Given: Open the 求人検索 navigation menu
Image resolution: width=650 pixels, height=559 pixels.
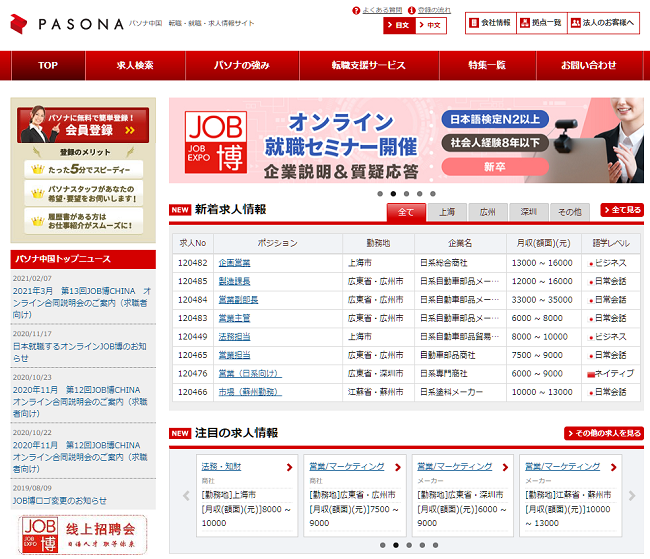Looking at the screenshot, I should tap(135, 65).
